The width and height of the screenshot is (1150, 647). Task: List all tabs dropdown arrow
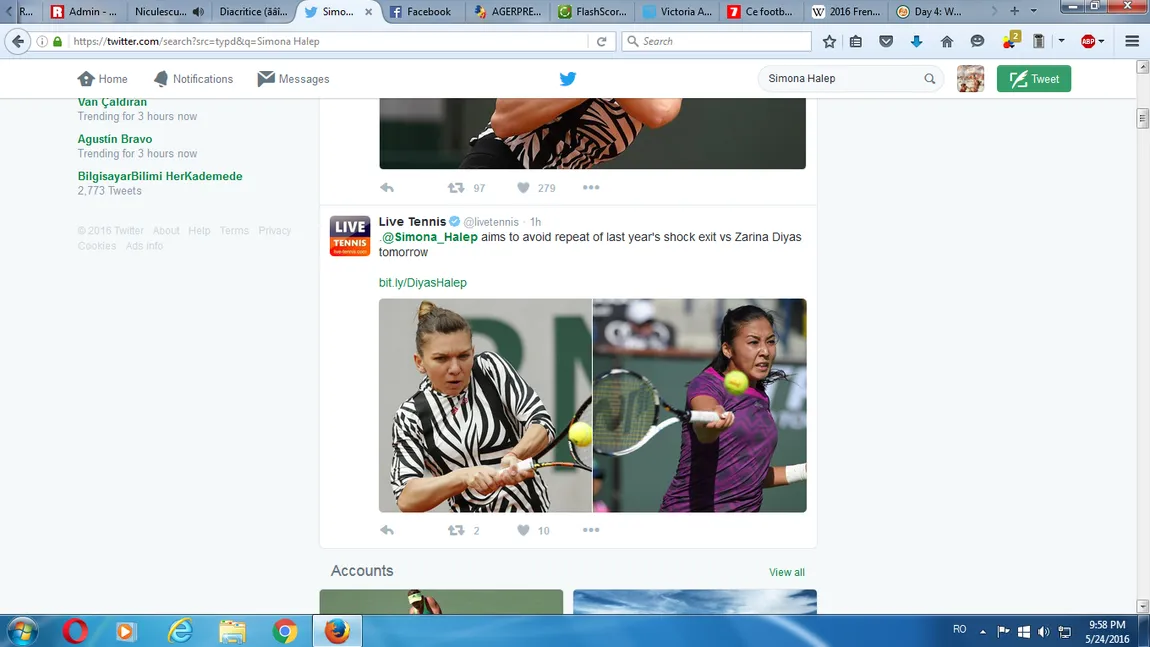(x=1033, y=11)
